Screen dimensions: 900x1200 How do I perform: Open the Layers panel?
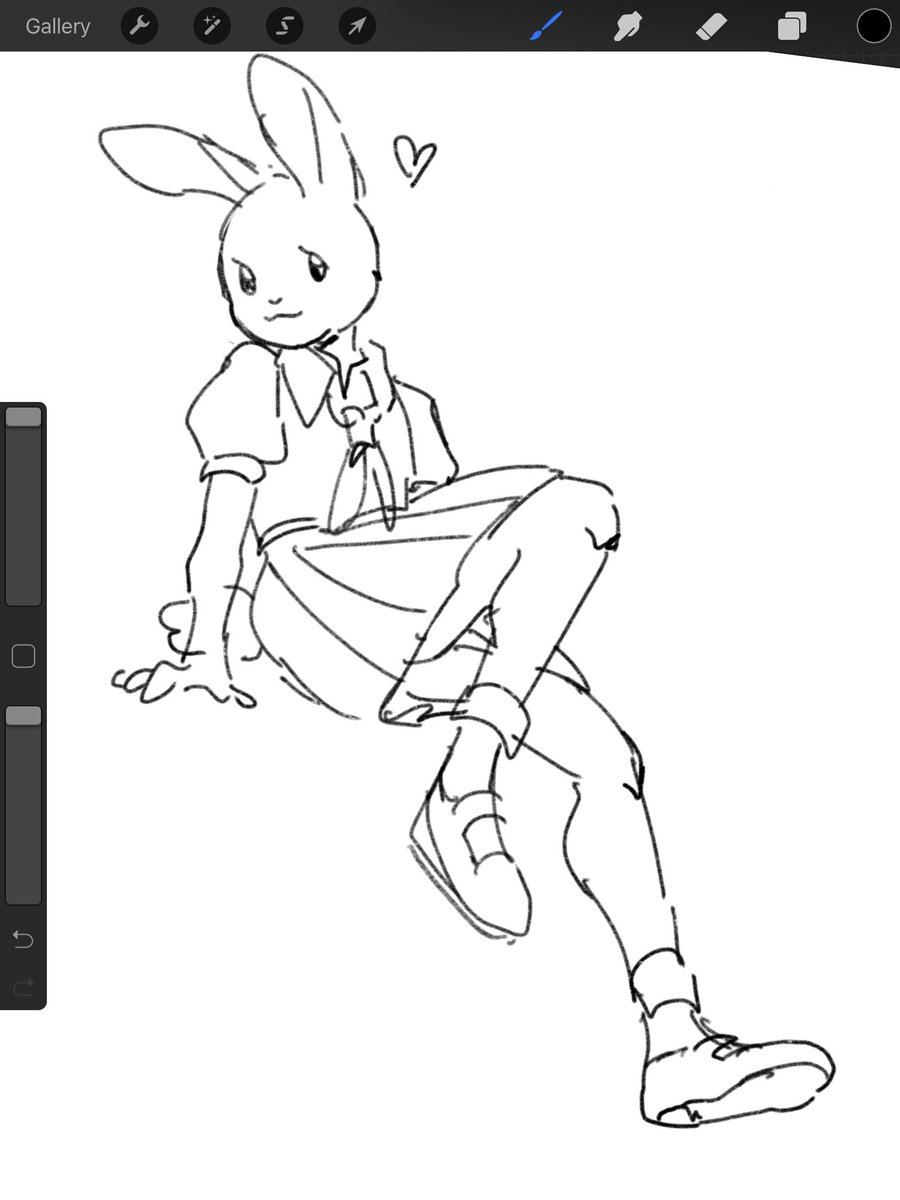(x=792, y=27)
